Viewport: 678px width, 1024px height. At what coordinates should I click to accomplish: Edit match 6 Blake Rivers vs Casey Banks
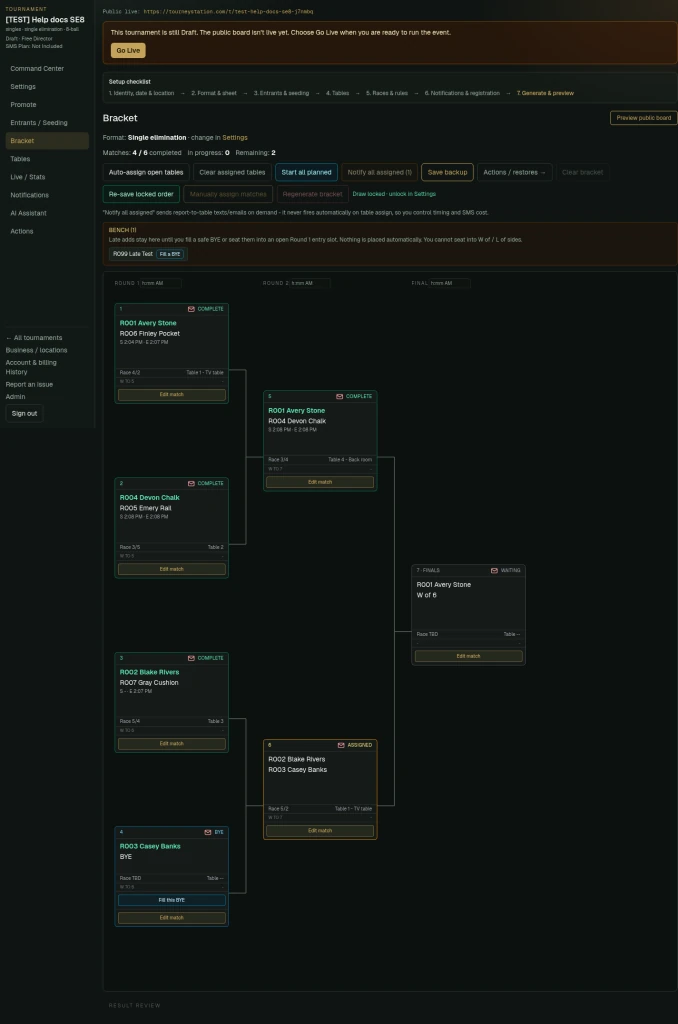coord(320,831)
